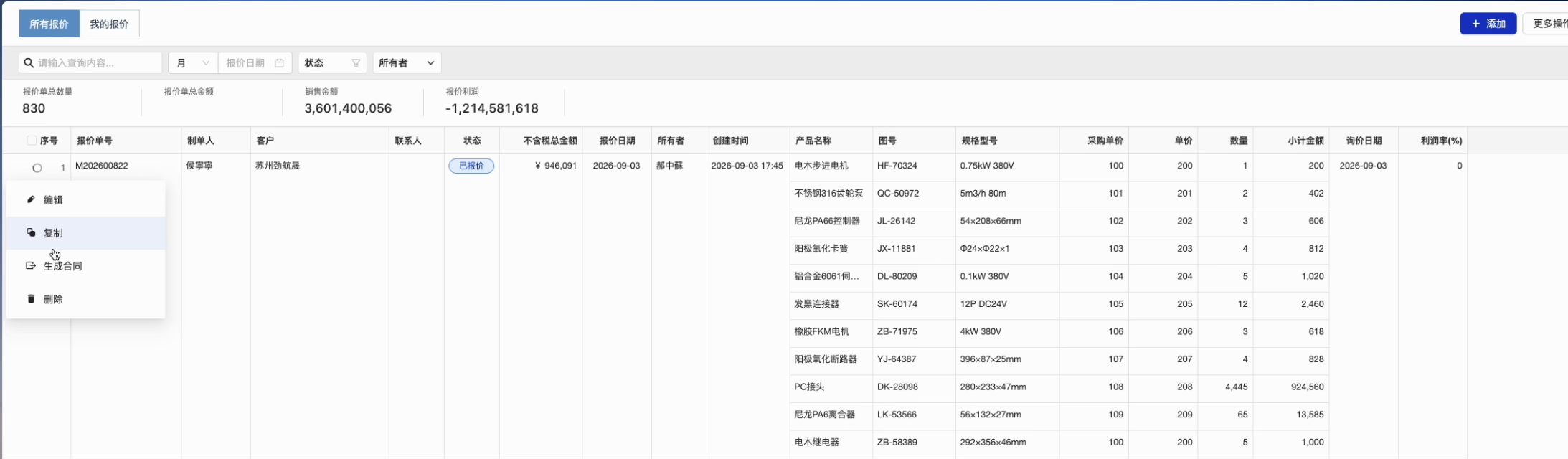Screen dimensions: 1568x459
Task: Click subtotal 924,560
Action: click(x=1308, y=387)
